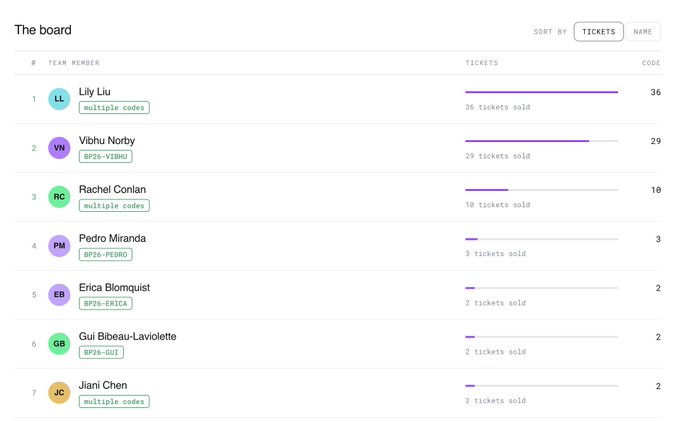680x421 pixels.
Task: Open Lily Liu's multiple codes tag
Action: pos(114,108)
